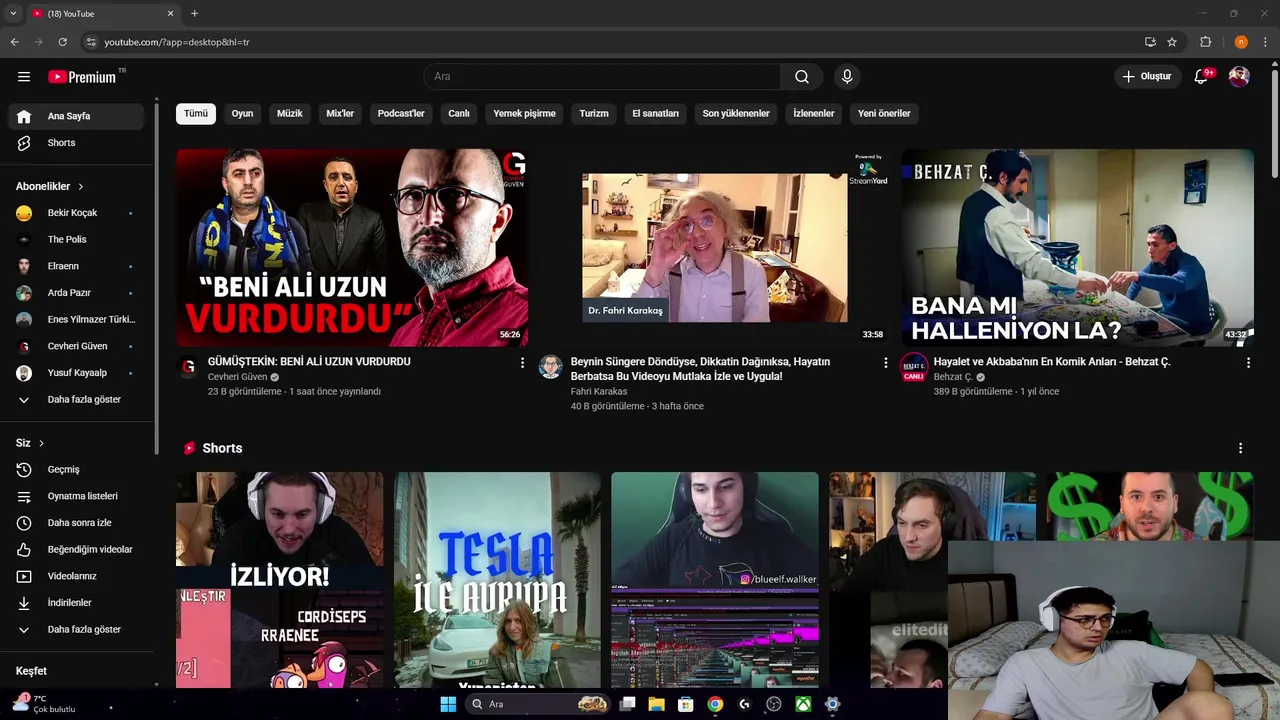Open Ana Sayfa in sidebar
The image size is (1280, 720).
click(76, 116)
